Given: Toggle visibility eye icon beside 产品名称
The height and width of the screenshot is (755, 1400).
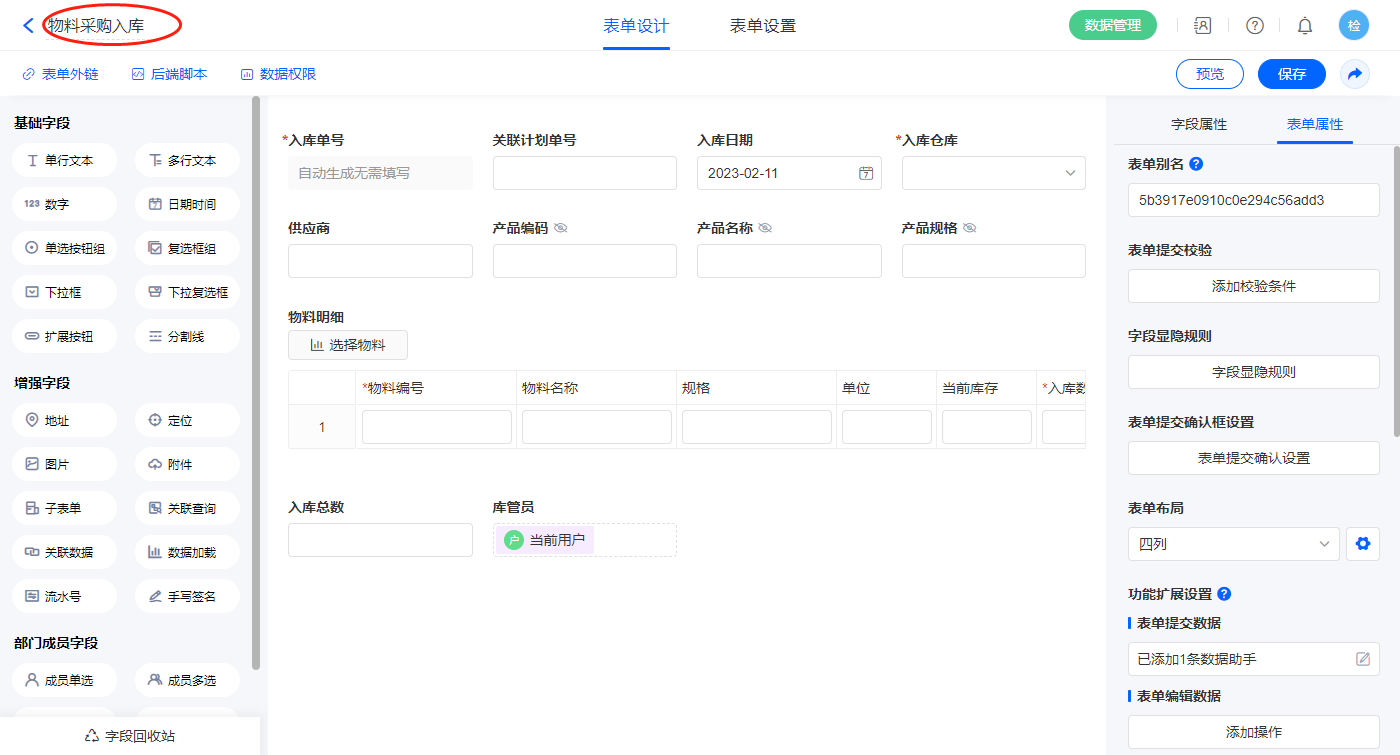Looking at the screenshot, I should pos(765,228).
